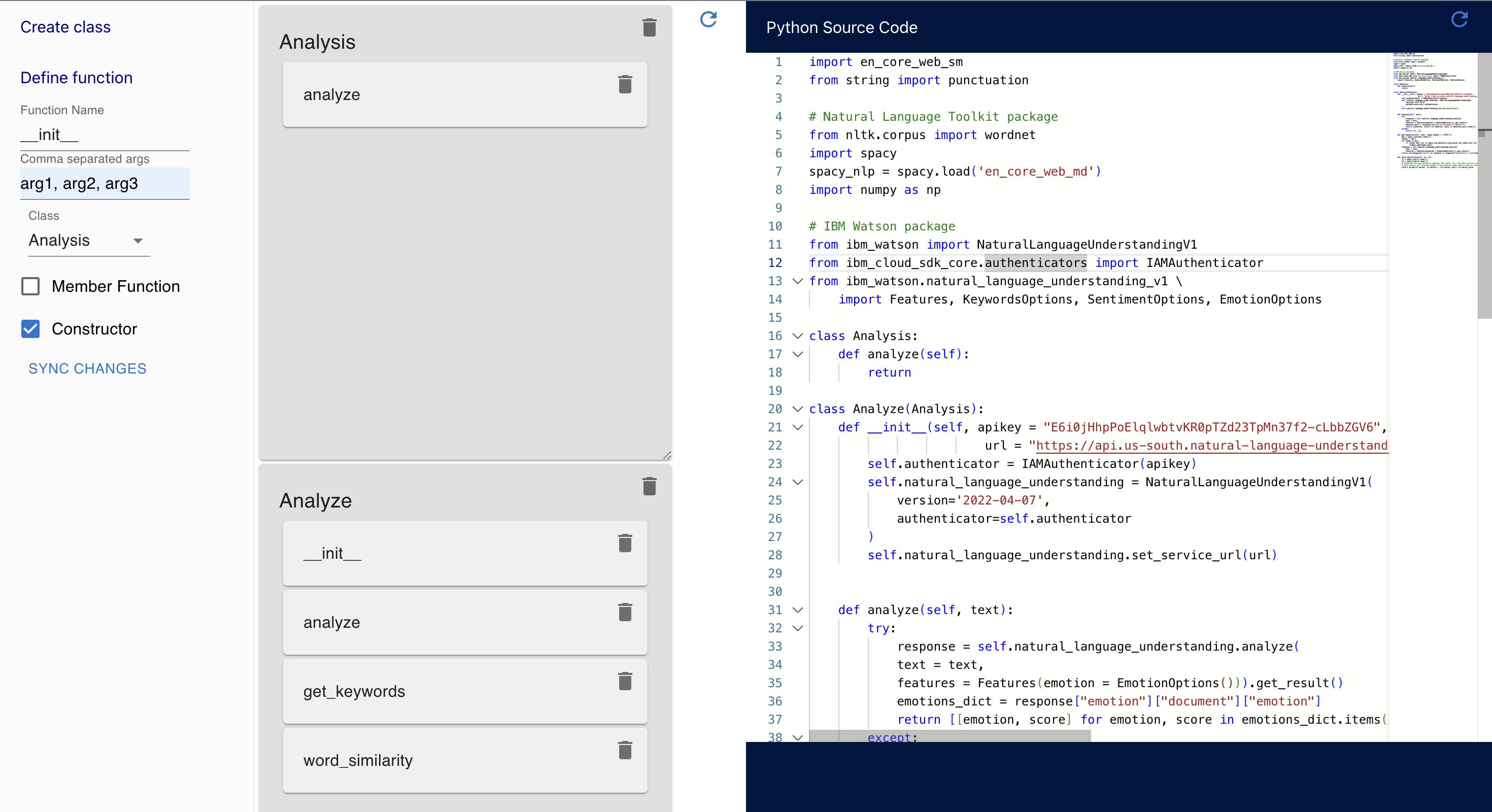Click the Create class heading link
The image size is (1492, 812).
point(65,27)
